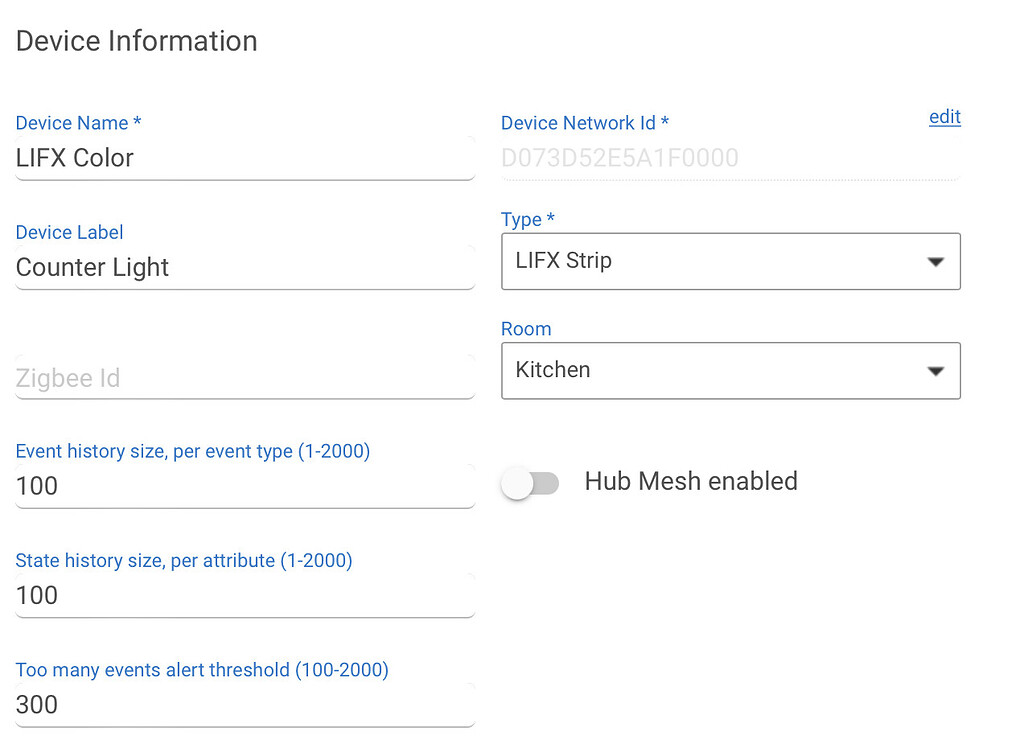
Task: Click the edit link for Device Network Id
Action: coord(945,118)
